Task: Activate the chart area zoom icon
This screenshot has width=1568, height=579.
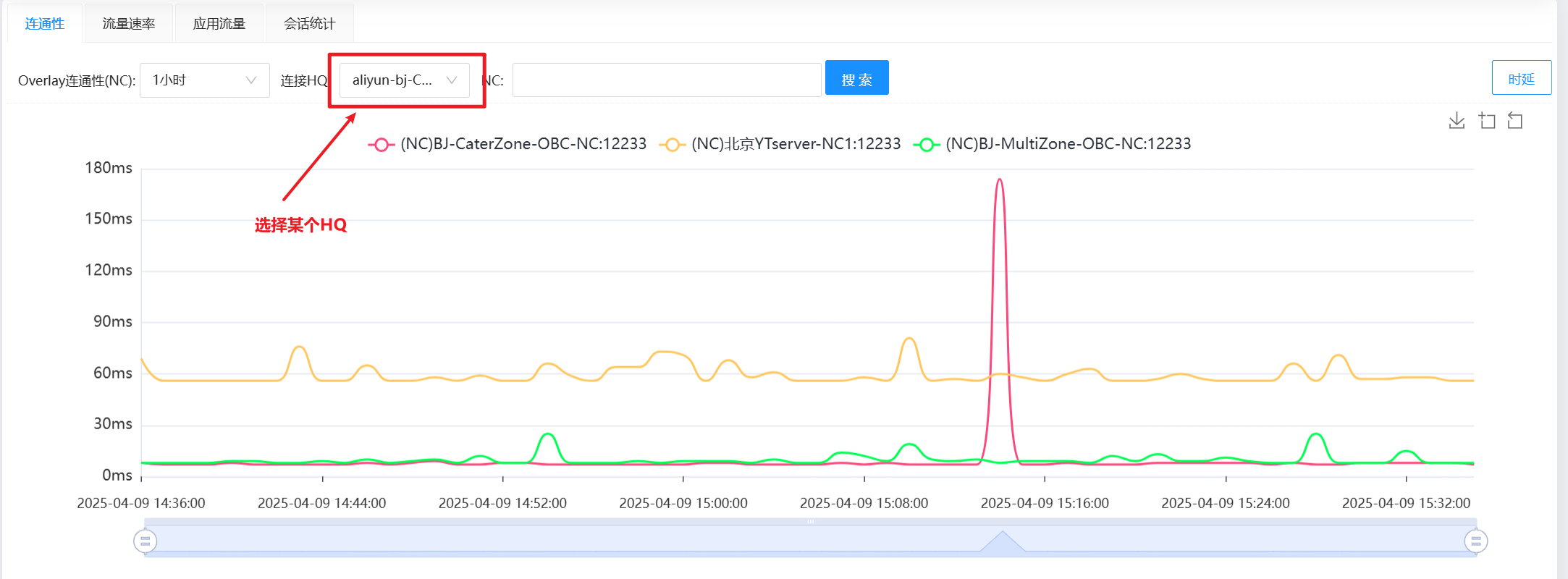Action: 1487,121
